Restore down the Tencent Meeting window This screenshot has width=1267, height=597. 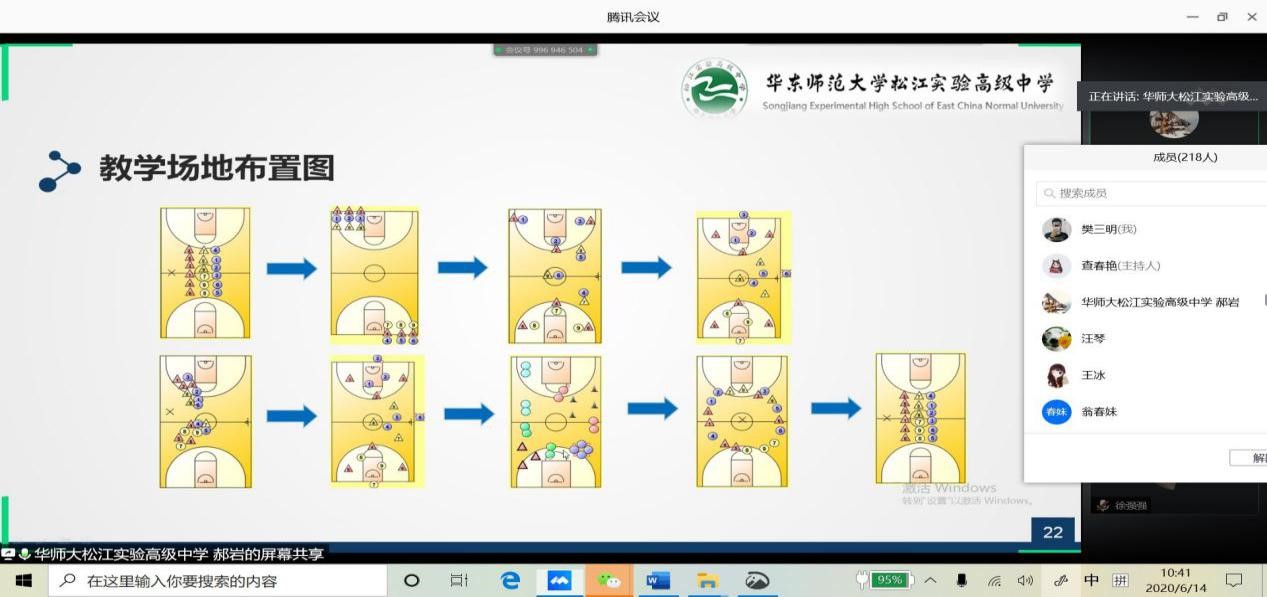pos(1222,17)
